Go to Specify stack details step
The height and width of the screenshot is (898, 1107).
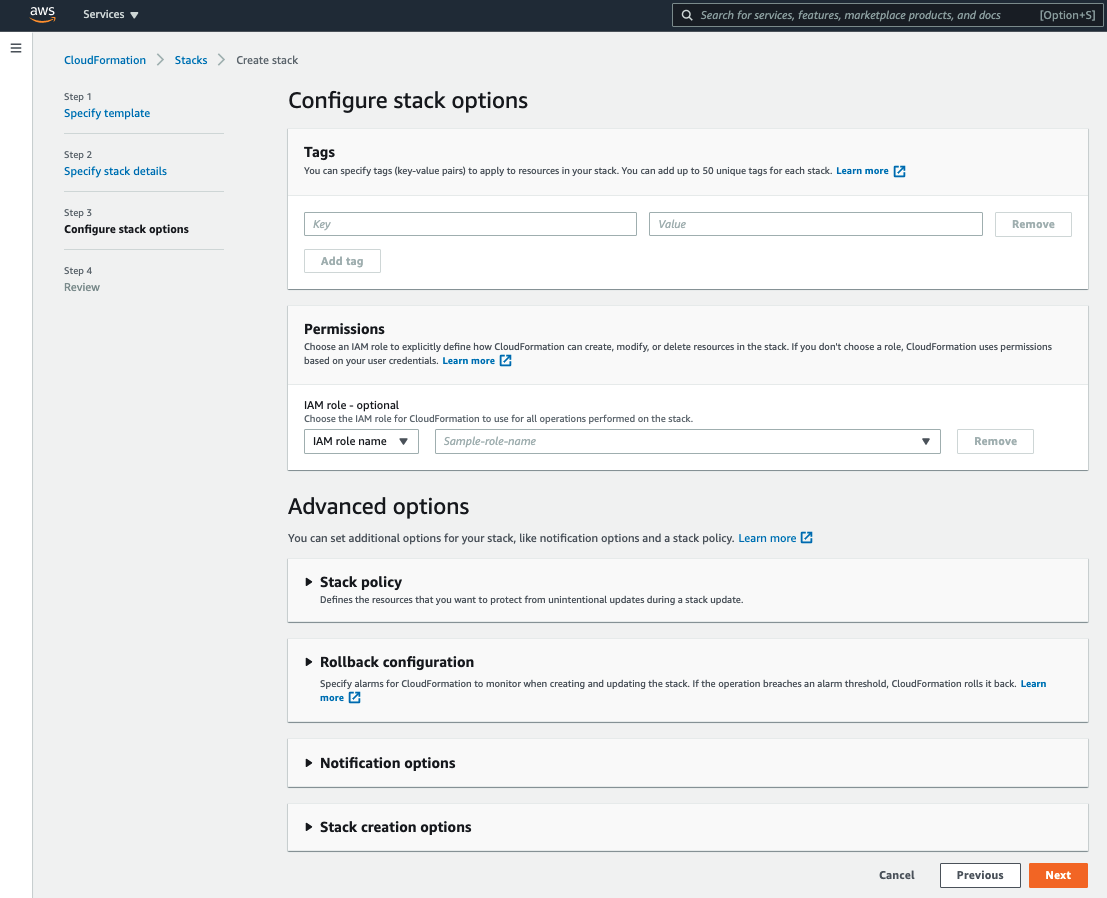pyautogui.click(x=115, y=171)
